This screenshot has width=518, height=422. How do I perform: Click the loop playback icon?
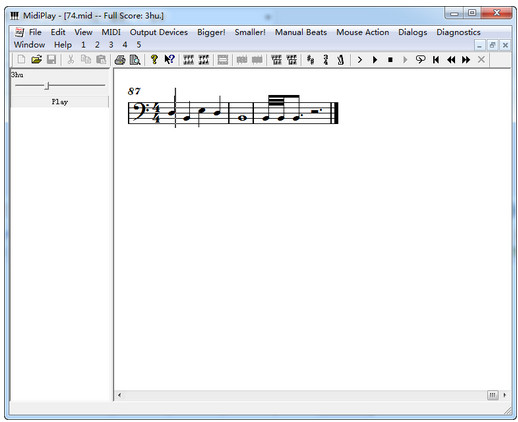tap(420, 60)
